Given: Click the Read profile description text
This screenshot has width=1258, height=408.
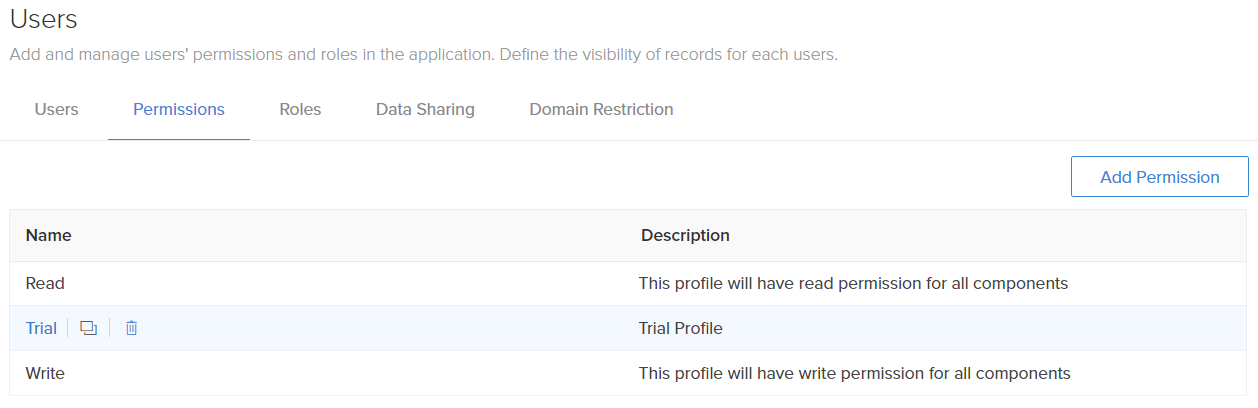Looking at the screenshot, I should (853, 283).
